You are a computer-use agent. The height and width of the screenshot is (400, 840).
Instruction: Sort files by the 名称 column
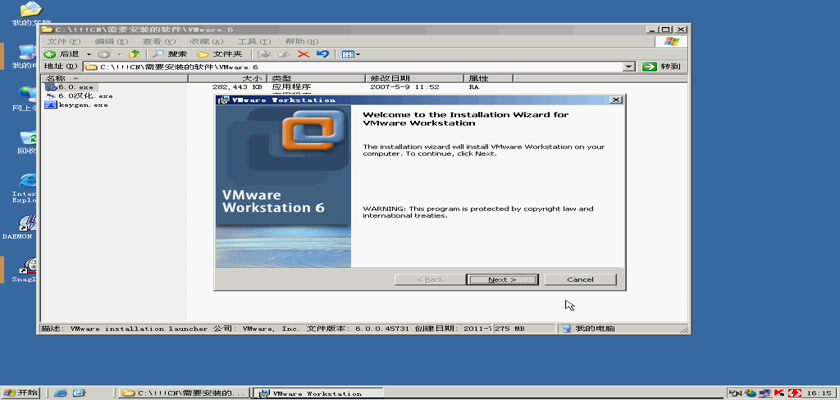115,78
